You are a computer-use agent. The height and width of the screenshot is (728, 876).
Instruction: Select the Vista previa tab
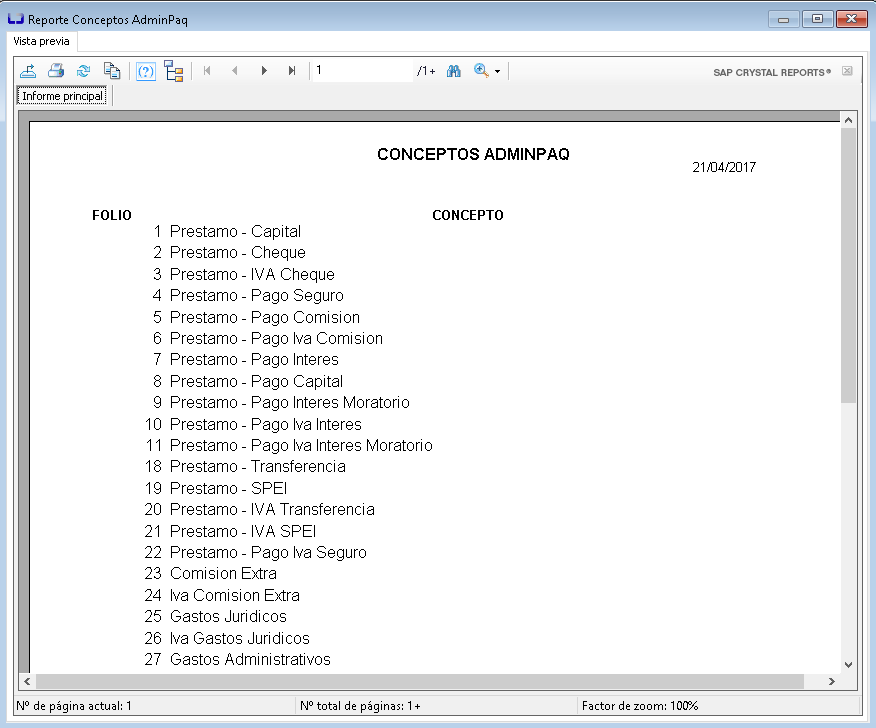pos(41,41)
